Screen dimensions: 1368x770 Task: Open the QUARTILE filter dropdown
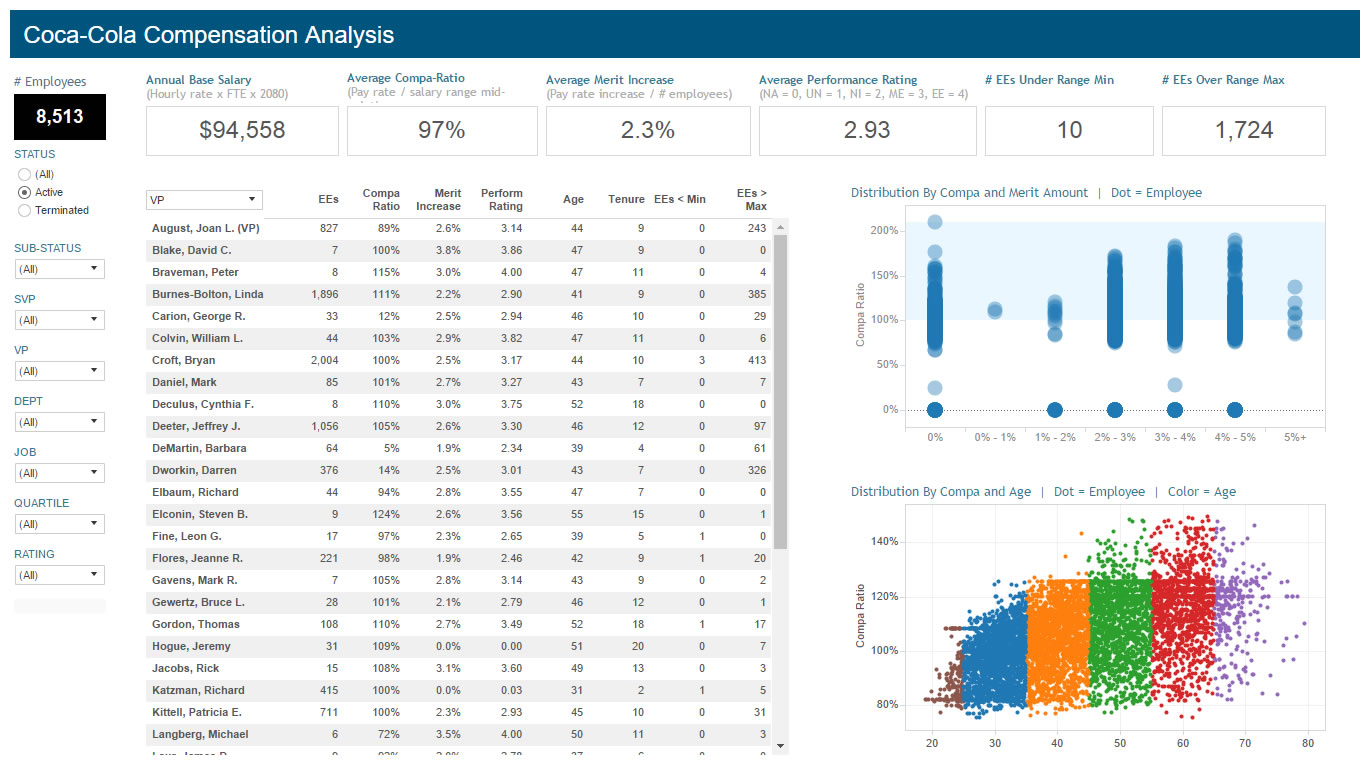point(59,524)
